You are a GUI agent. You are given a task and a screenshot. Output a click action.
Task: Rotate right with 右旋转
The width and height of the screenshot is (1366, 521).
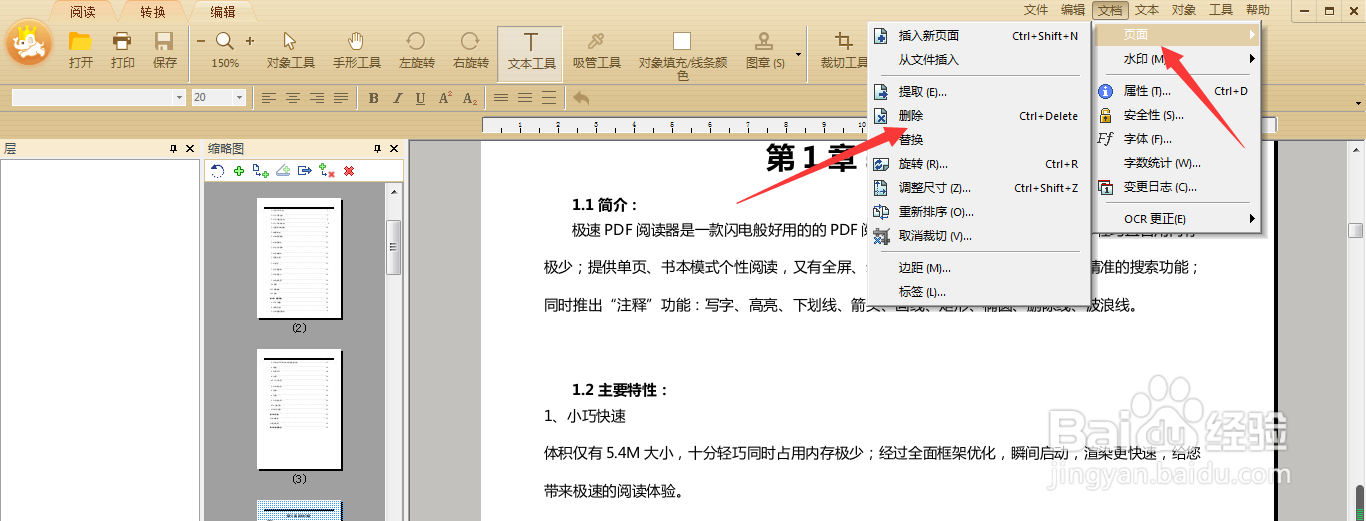point(470,49)
